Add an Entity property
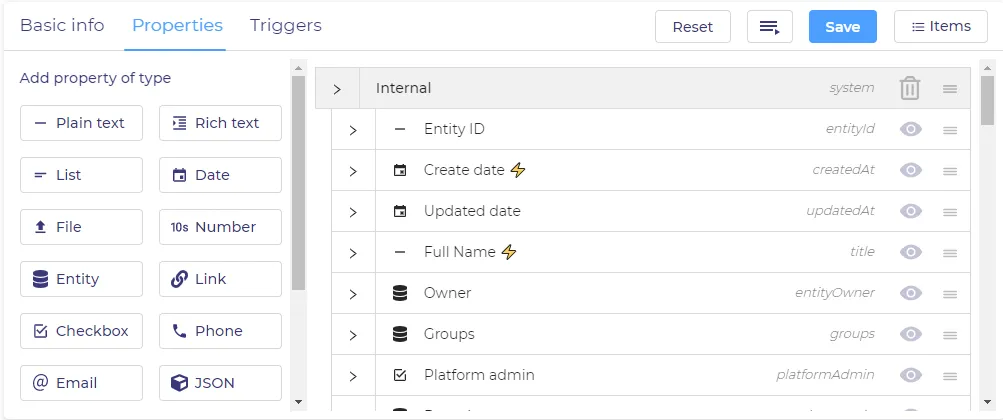Viewport: 1003px width, 420px height. click(81, 279)
